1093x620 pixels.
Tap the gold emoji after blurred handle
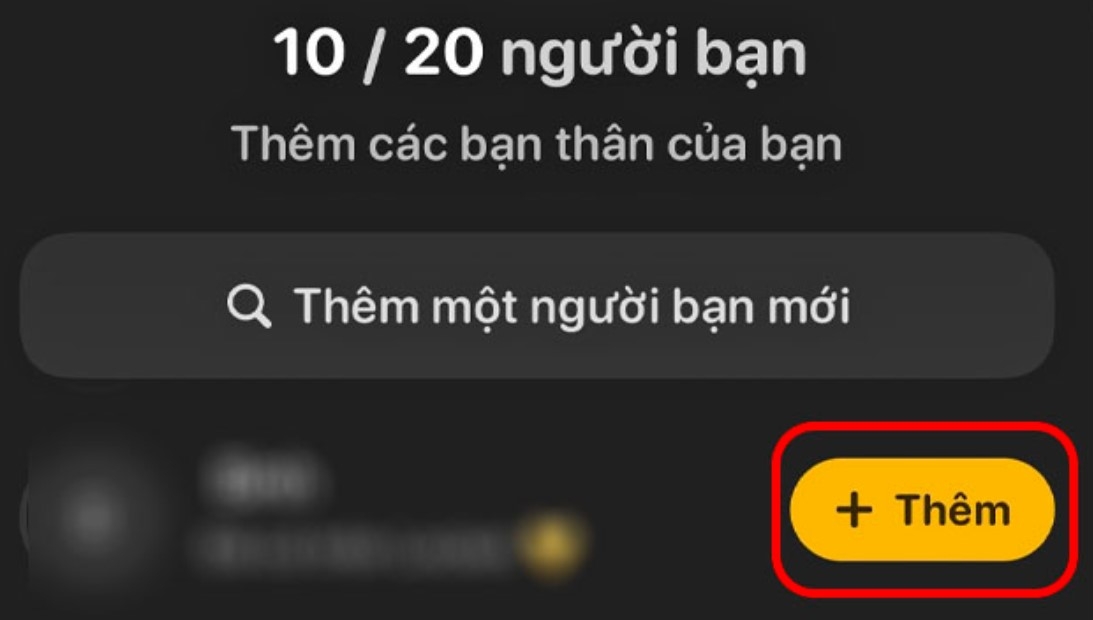(x=549, y=545)
